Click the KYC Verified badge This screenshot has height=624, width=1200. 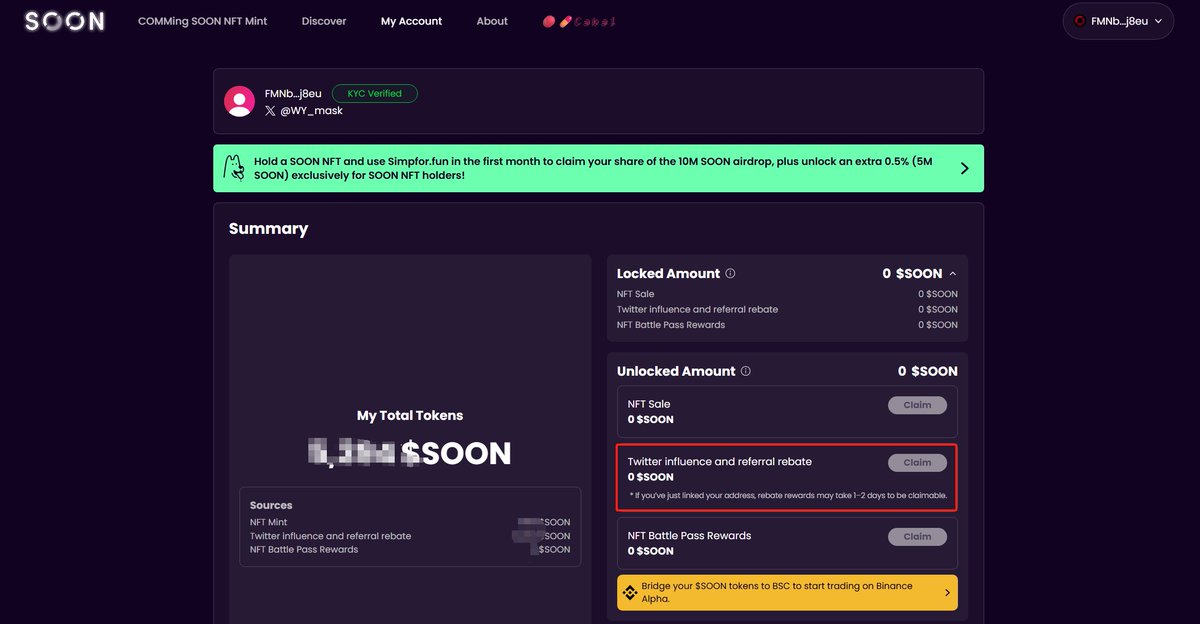click(375, 94)
